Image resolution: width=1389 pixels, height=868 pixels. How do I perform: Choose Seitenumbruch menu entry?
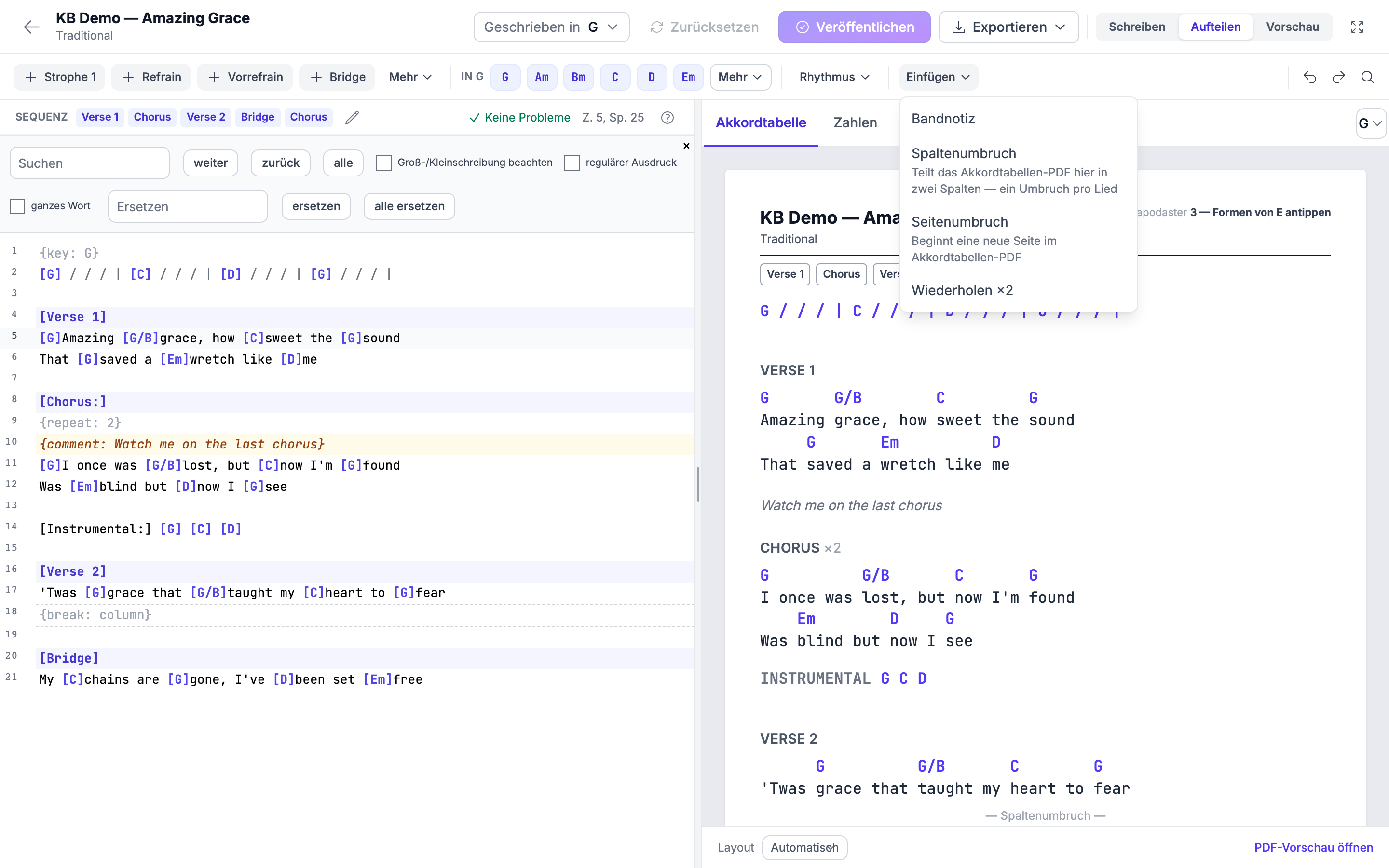pyautogui.click(x=1018, y=239)
